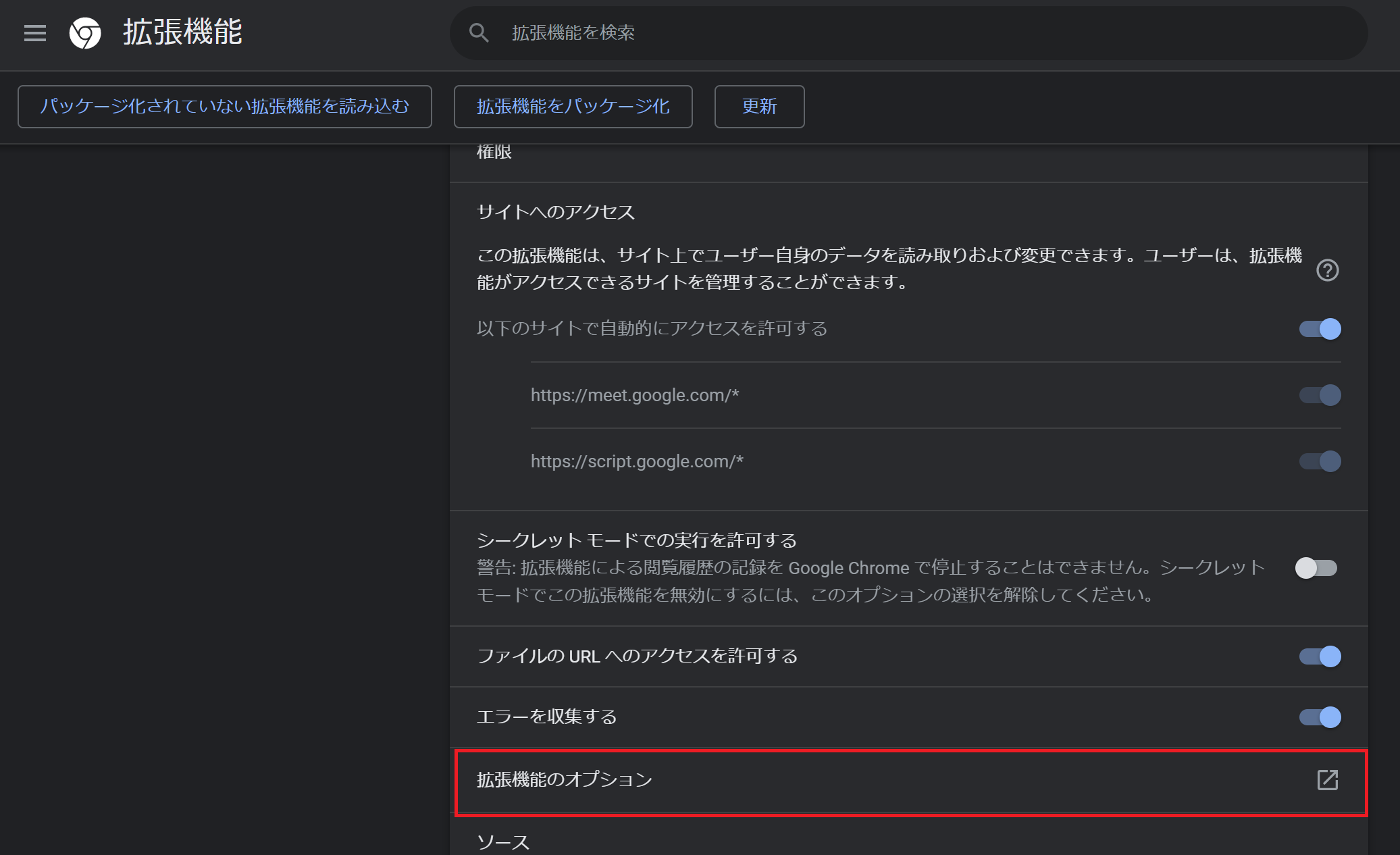Turn off エラーを収集する switch
Image resolution: width=1400 pixels, height=855 pixels.
click(x=1320, y=717)
